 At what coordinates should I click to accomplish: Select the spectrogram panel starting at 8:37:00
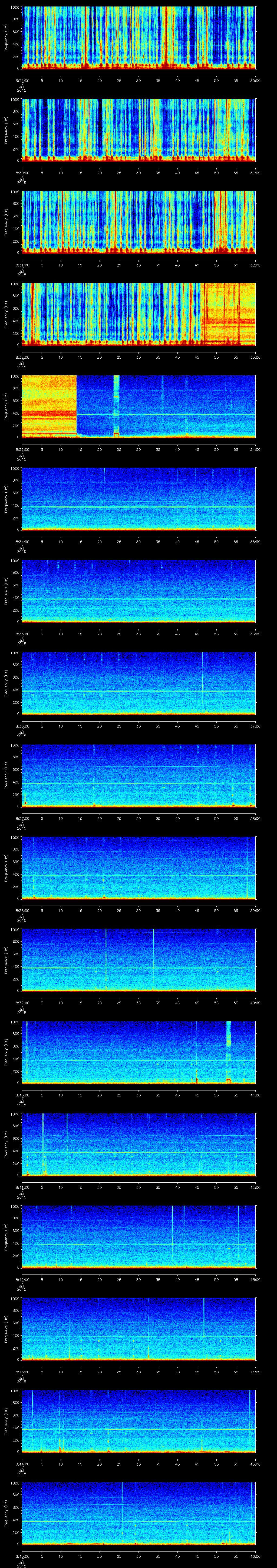coord(139,775)
